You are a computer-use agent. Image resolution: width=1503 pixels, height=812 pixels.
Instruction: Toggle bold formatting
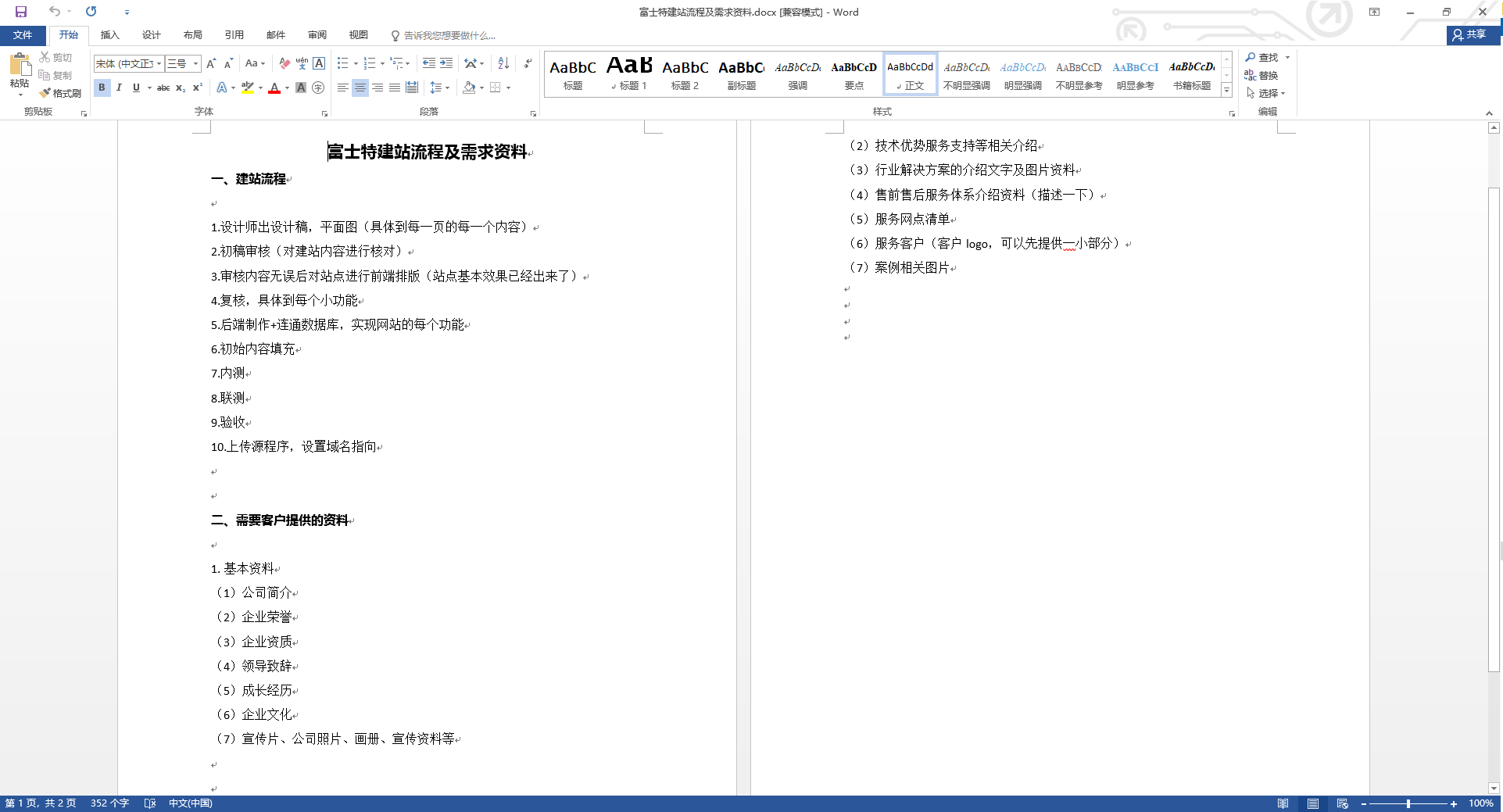click(x=102, y=88)
